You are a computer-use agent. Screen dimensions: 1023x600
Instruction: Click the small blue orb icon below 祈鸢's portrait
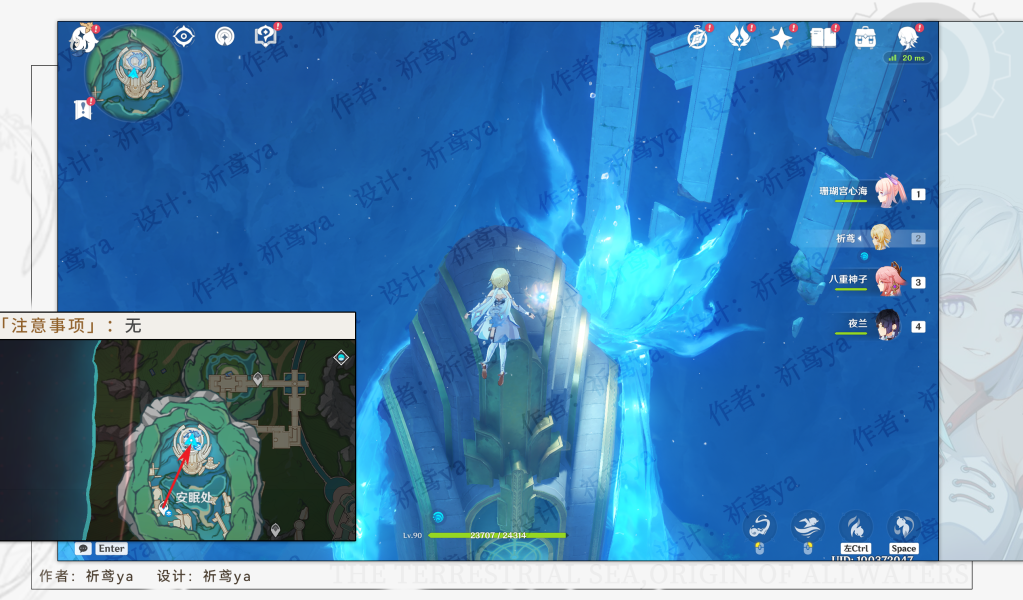(864, 256)
